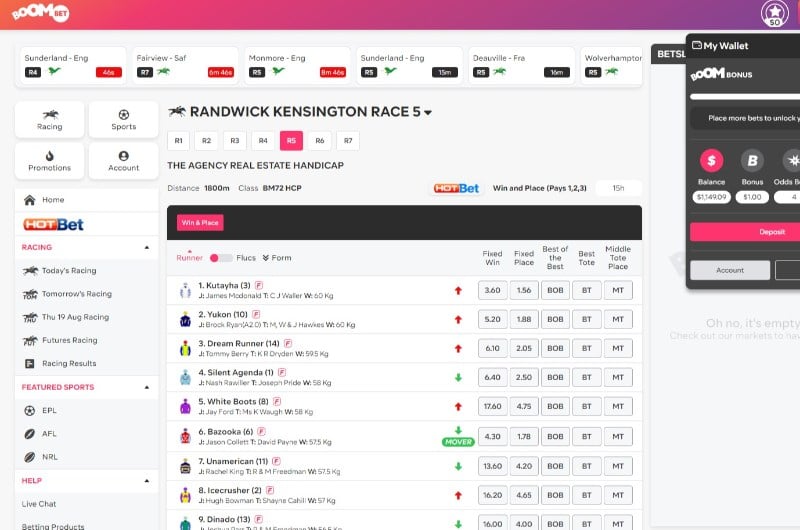This screenshot has height=530, width=800.
Task: Click the $1.00 bonus value
Action: tap(752, 197)
